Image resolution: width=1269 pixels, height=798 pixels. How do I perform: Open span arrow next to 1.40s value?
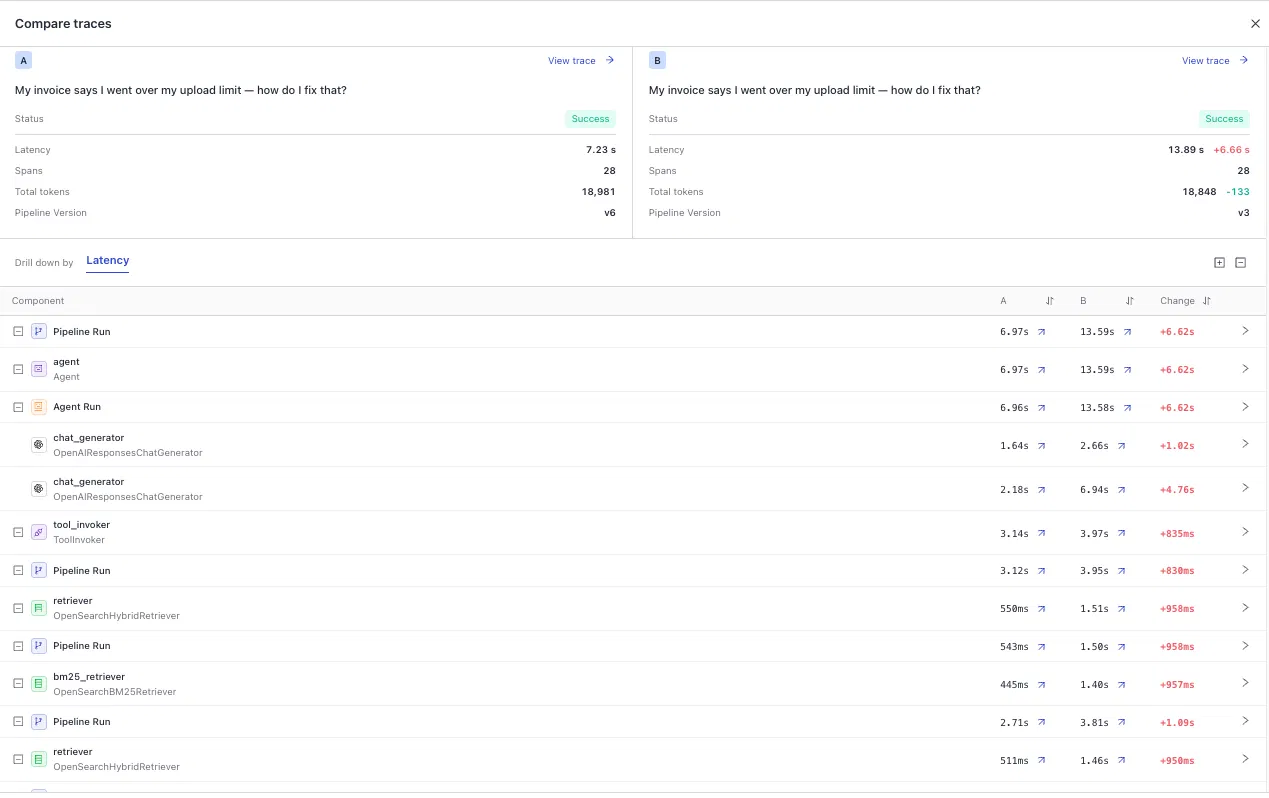pyautogui.click(x=1121, y=685)
